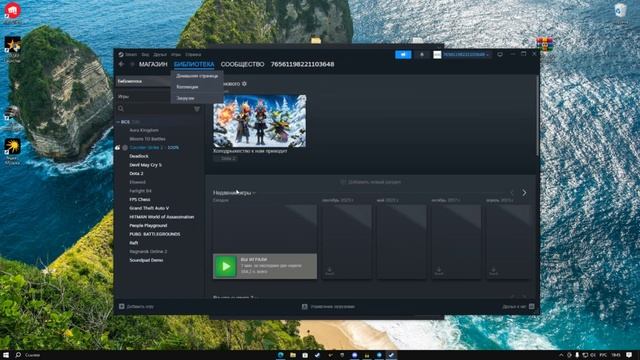Select Devil May Cry 5 in the list
The image size is (640, 360).
tap(145, 165)
